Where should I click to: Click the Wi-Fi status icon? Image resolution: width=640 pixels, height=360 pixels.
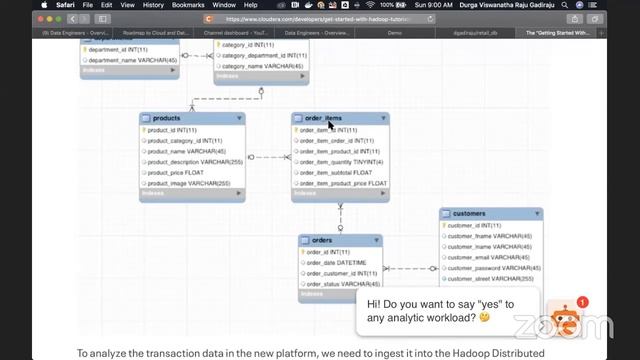point(370,5)
